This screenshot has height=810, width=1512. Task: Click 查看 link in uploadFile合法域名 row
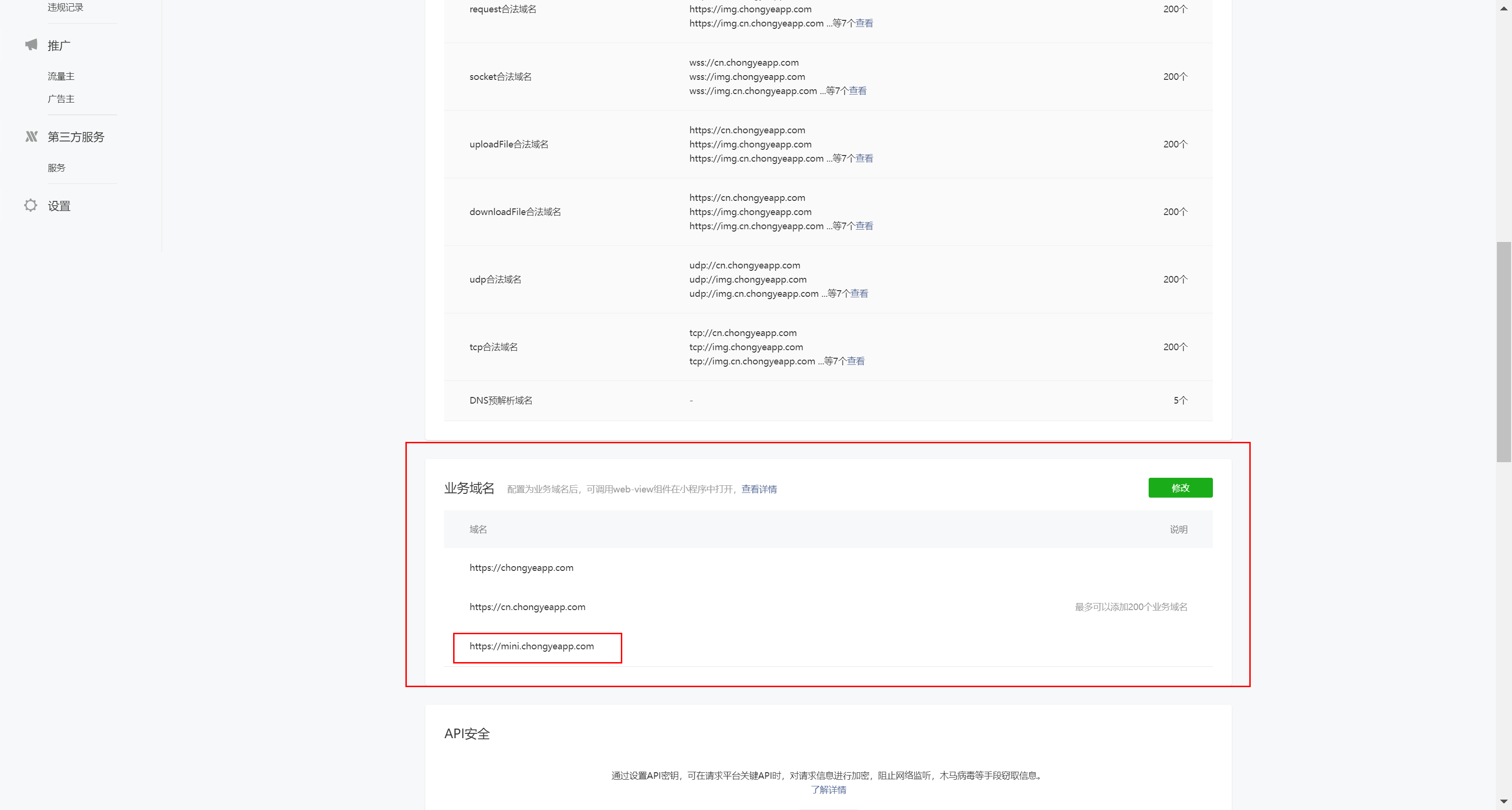click(x=864, y=158)
